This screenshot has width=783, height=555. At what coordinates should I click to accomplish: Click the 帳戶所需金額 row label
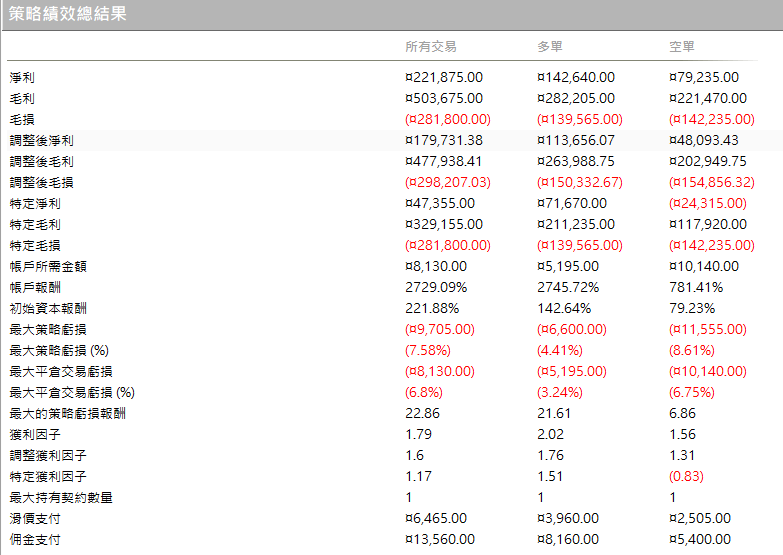(48, 266)
